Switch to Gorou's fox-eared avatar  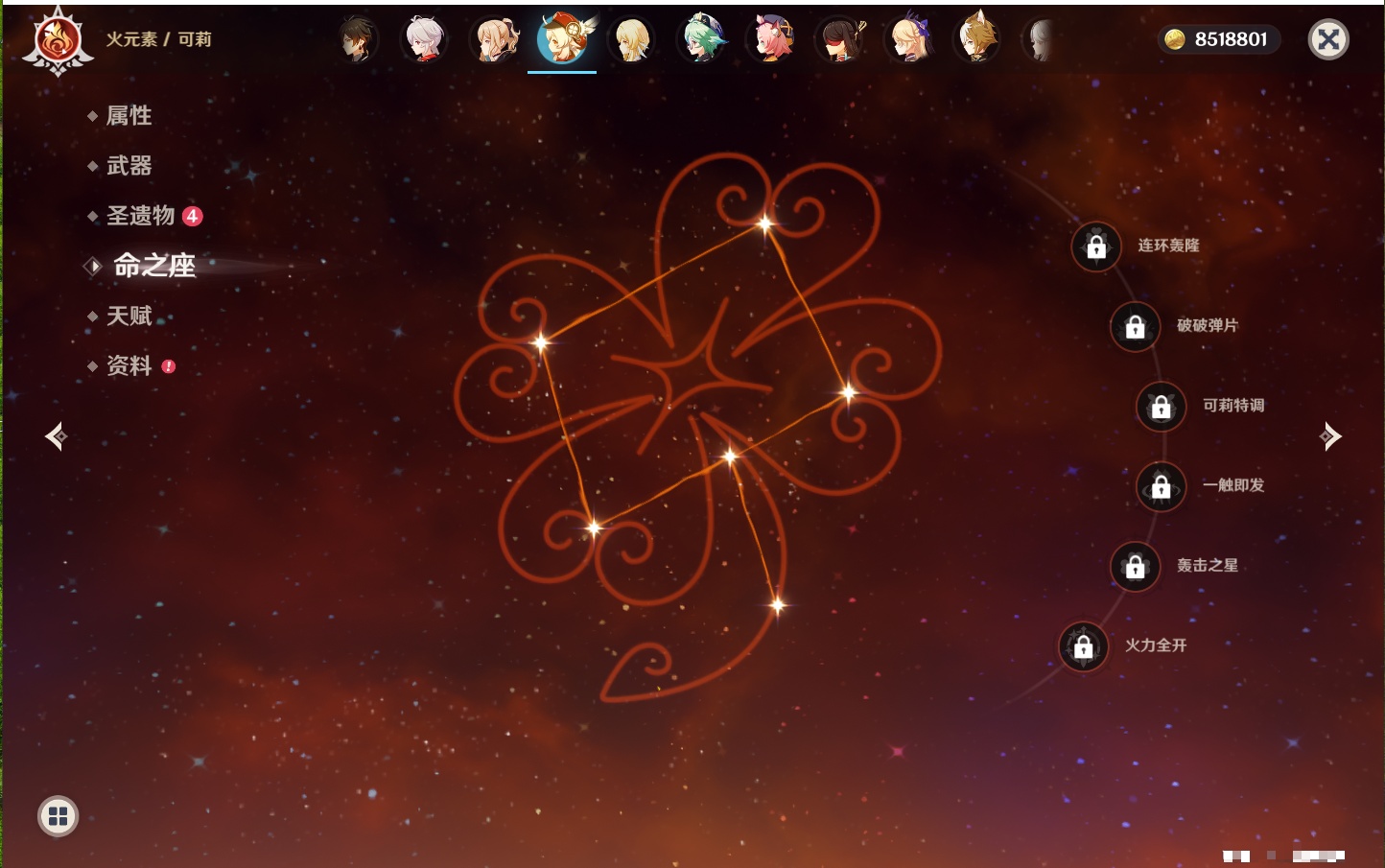coord(977,39)
